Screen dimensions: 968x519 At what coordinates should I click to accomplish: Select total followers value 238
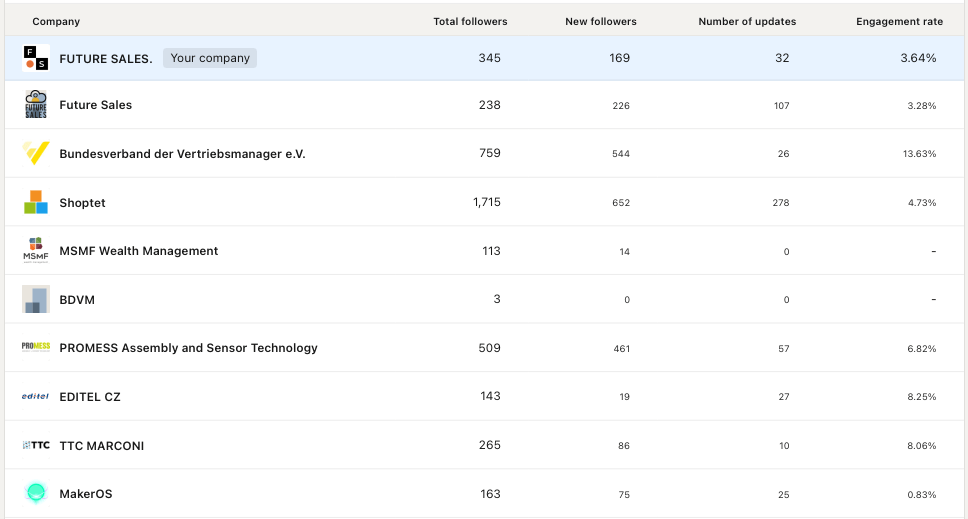click(x=490, y=105)
